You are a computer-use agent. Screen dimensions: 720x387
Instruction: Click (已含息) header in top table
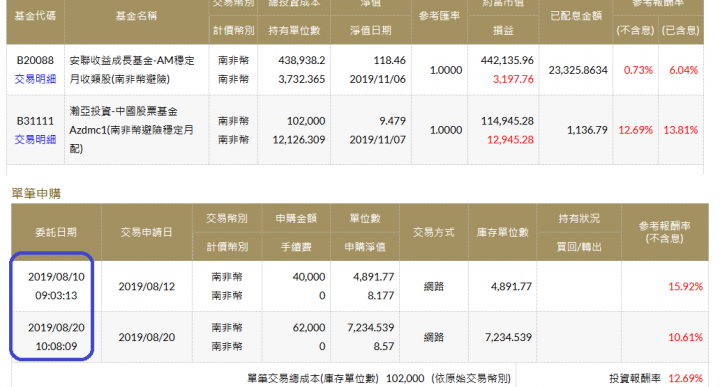click(x=681, y=30)
